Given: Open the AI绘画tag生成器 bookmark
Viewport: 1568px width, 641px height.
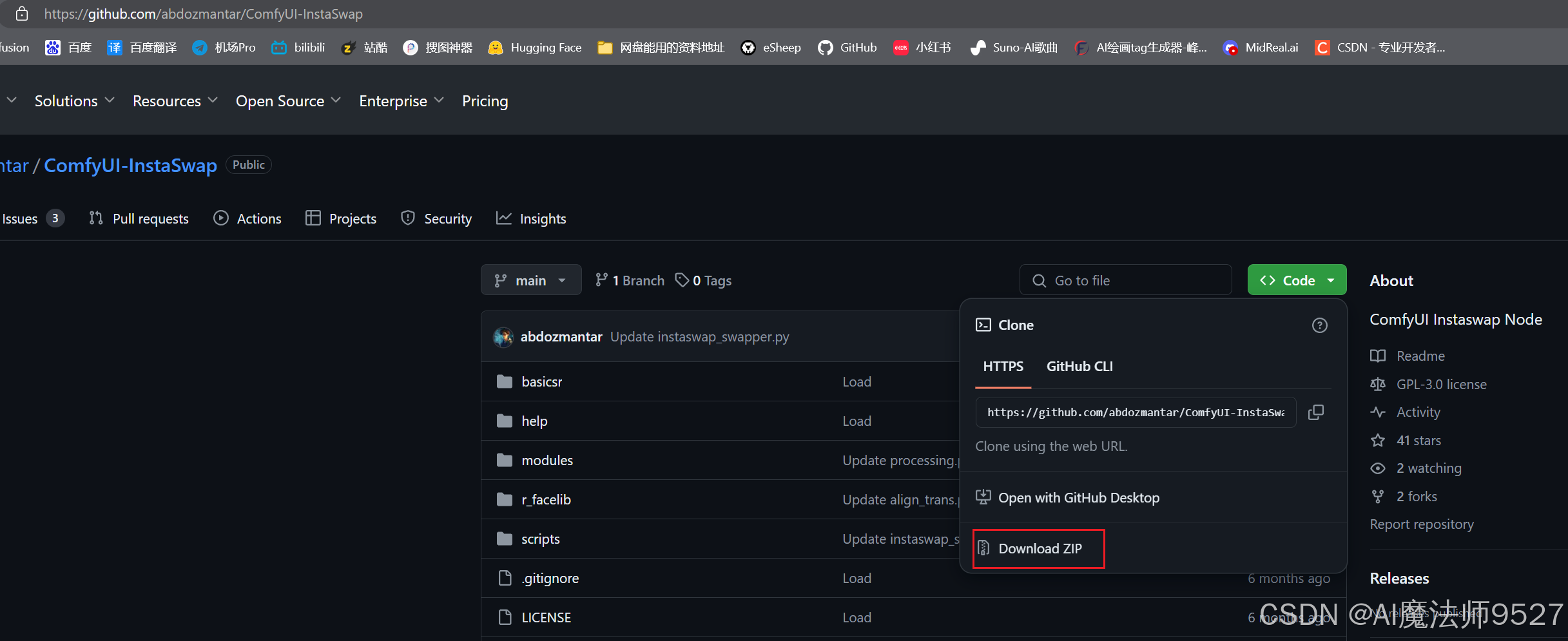Looking at the screenshot, I should pyautogui.click(x=1140, y=47).
